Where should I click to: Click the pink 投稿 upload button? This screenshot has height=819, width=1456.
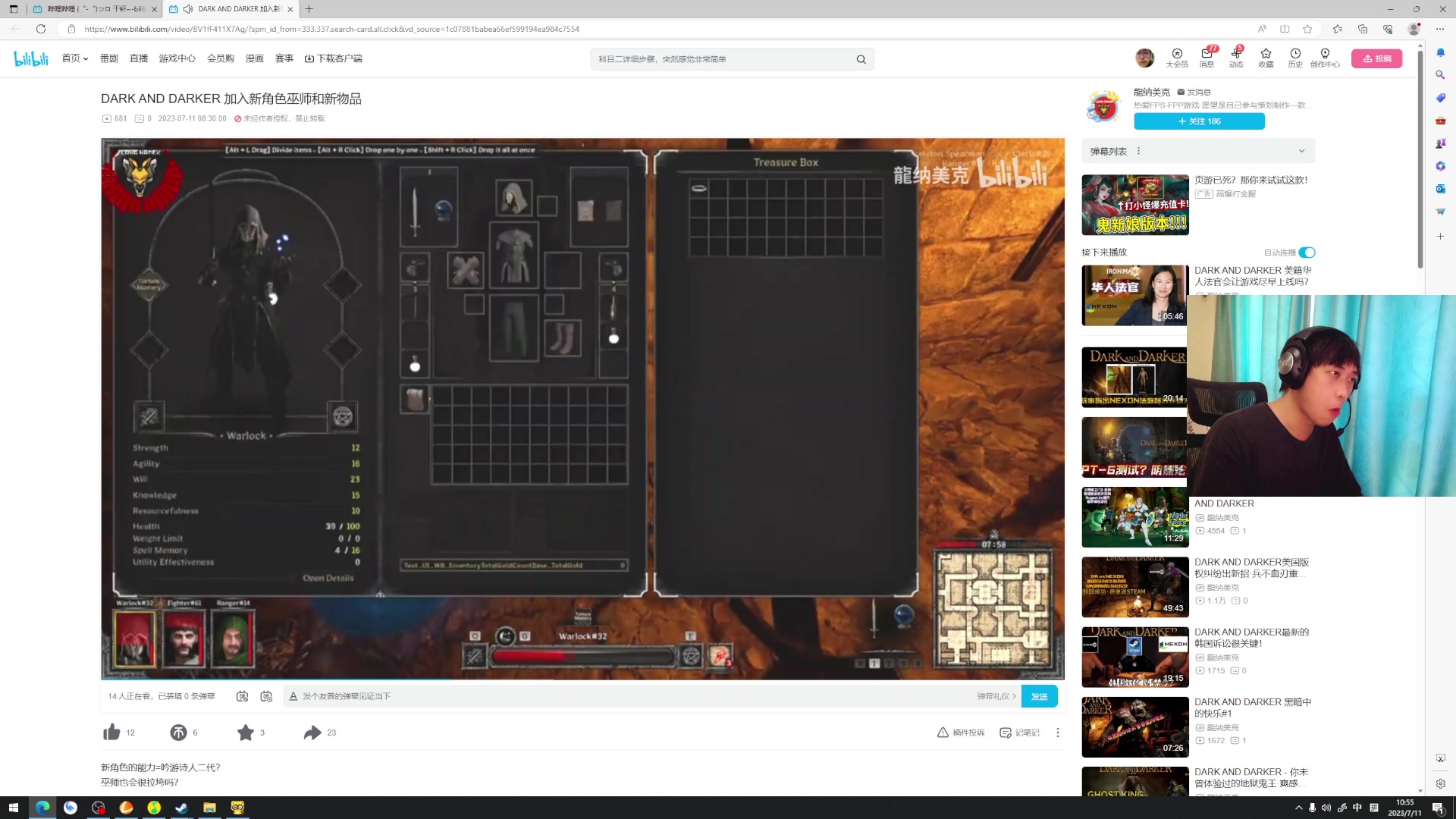click(1376, 58)
